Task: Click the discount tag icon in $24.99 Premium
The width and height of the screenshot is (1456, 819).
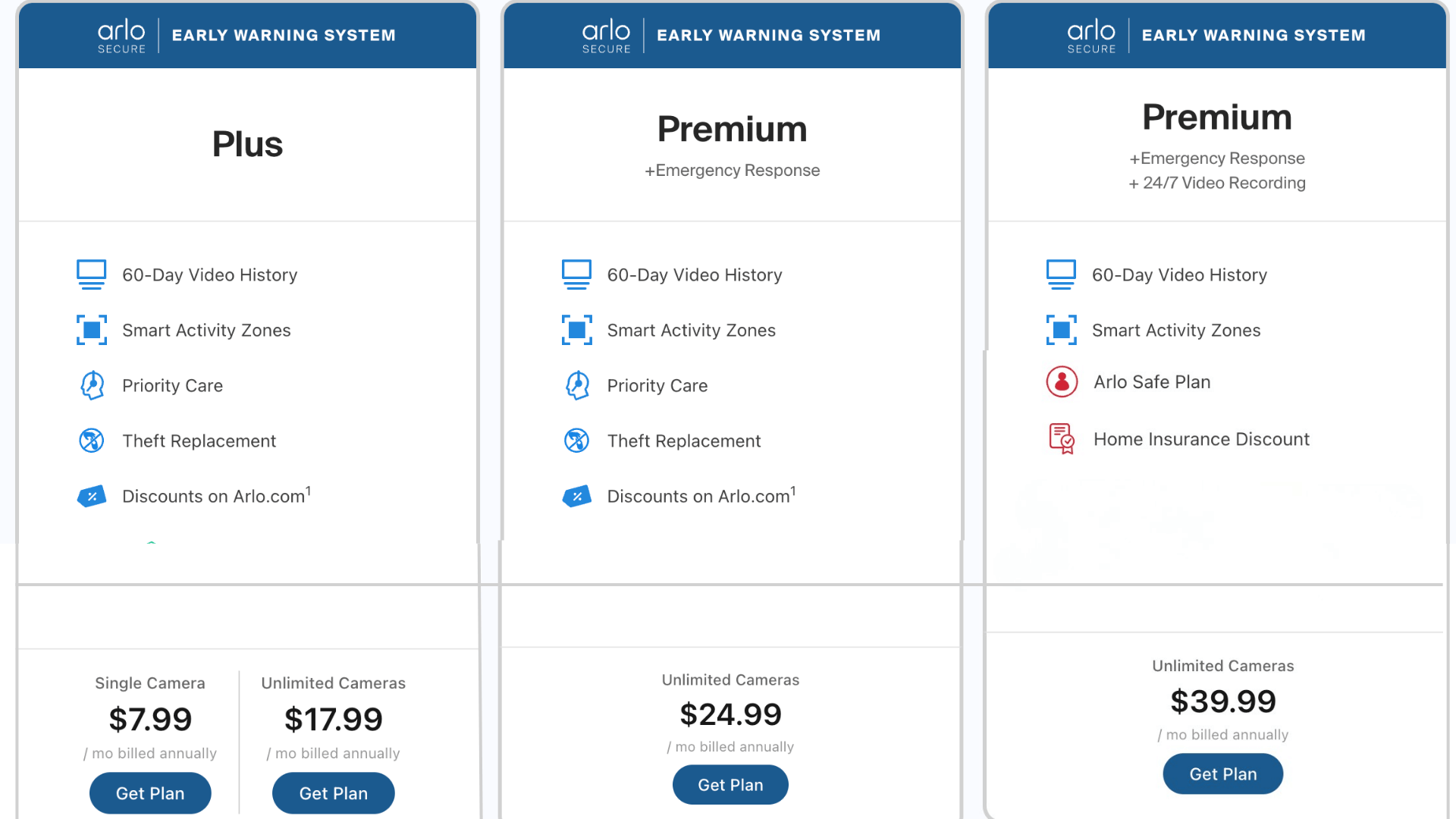Action: coord(576,497)
